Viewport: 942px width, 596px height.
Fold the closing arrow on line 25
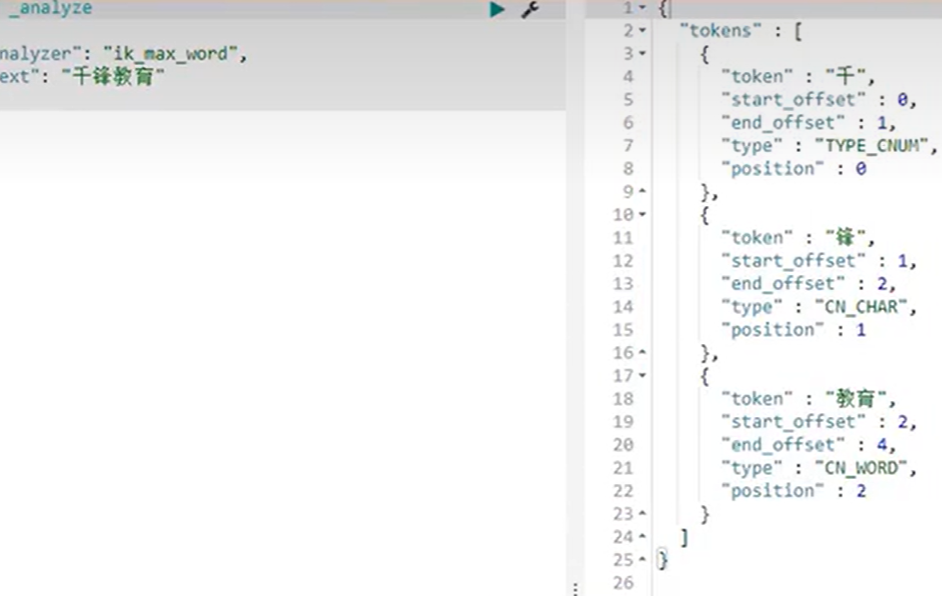click(x=642, y=560)
